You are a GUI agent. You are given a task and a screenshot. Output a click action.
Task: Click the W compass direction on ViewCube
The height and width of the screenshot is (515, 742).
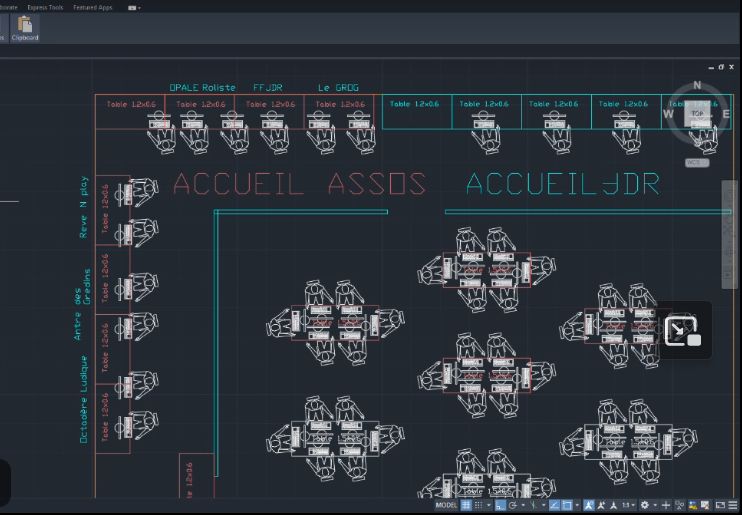tap(668, 114)
